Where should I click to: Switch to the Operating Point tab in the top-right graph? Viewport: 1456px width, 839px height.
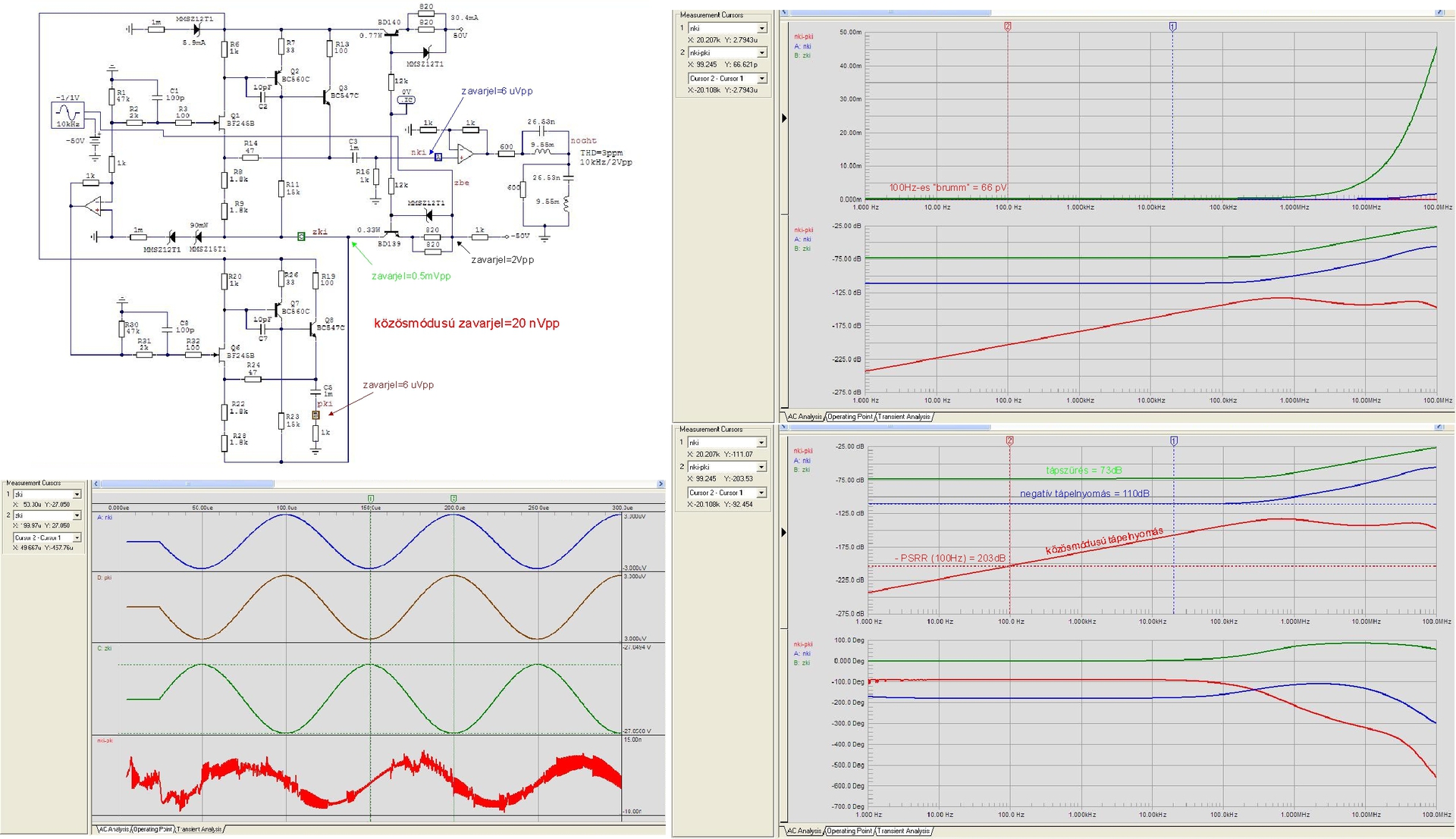pyautogui.click(x=850, y=417)
